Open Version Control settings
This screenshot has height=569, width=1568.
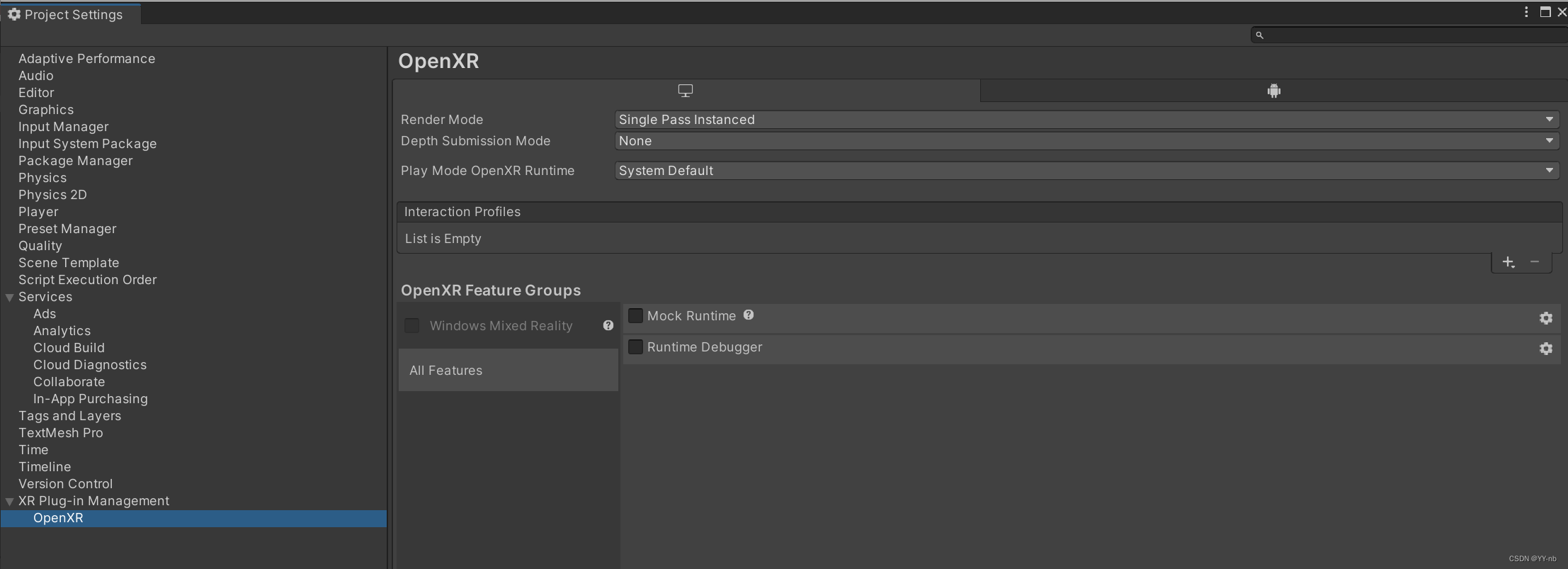click(x=65, y=484)
